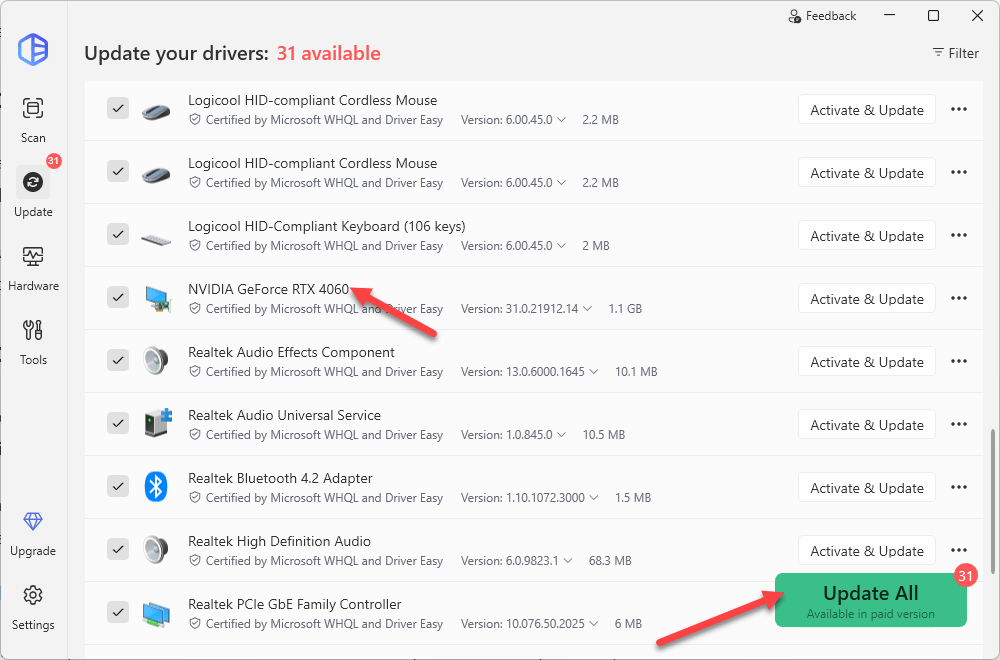Open more options for NVIDIA GeForce RTX 4060
The width and height of the screenshot is (1000, 660).
click(x=958, y=298)
